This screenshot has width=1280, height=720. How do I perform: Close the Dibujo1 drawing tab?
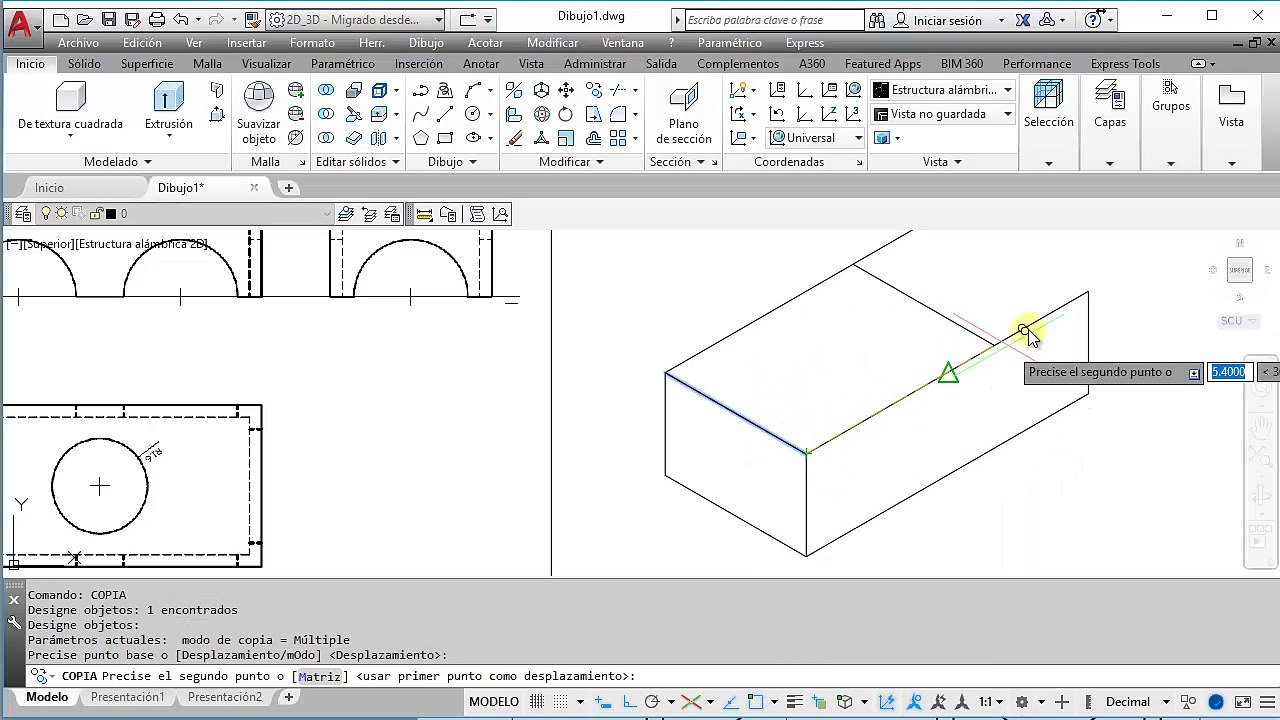click(x=254, y=188)
